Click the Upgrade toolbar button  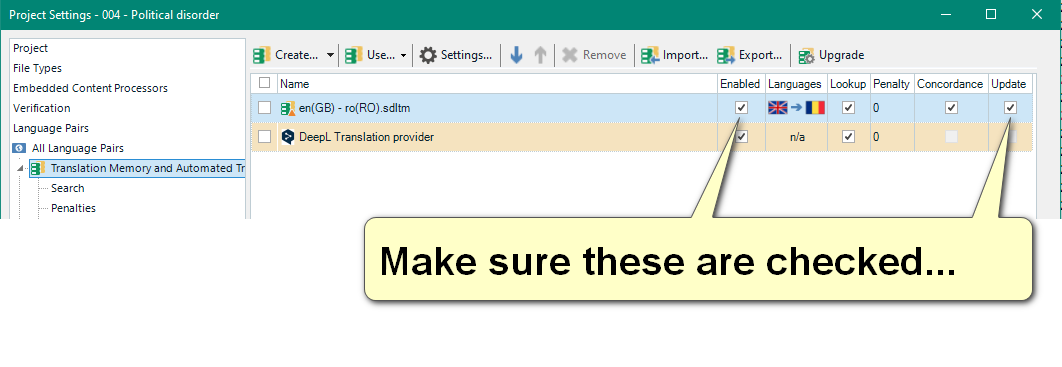pos(831,56)
